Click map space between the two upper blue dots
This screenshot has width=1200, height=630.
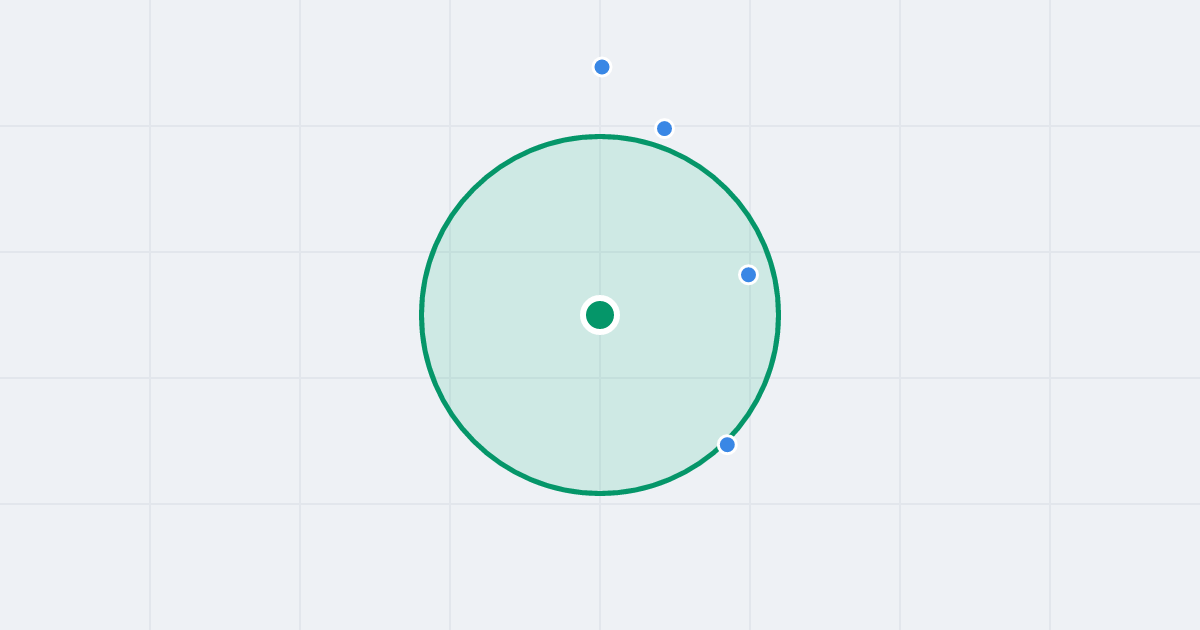(633, 98)
